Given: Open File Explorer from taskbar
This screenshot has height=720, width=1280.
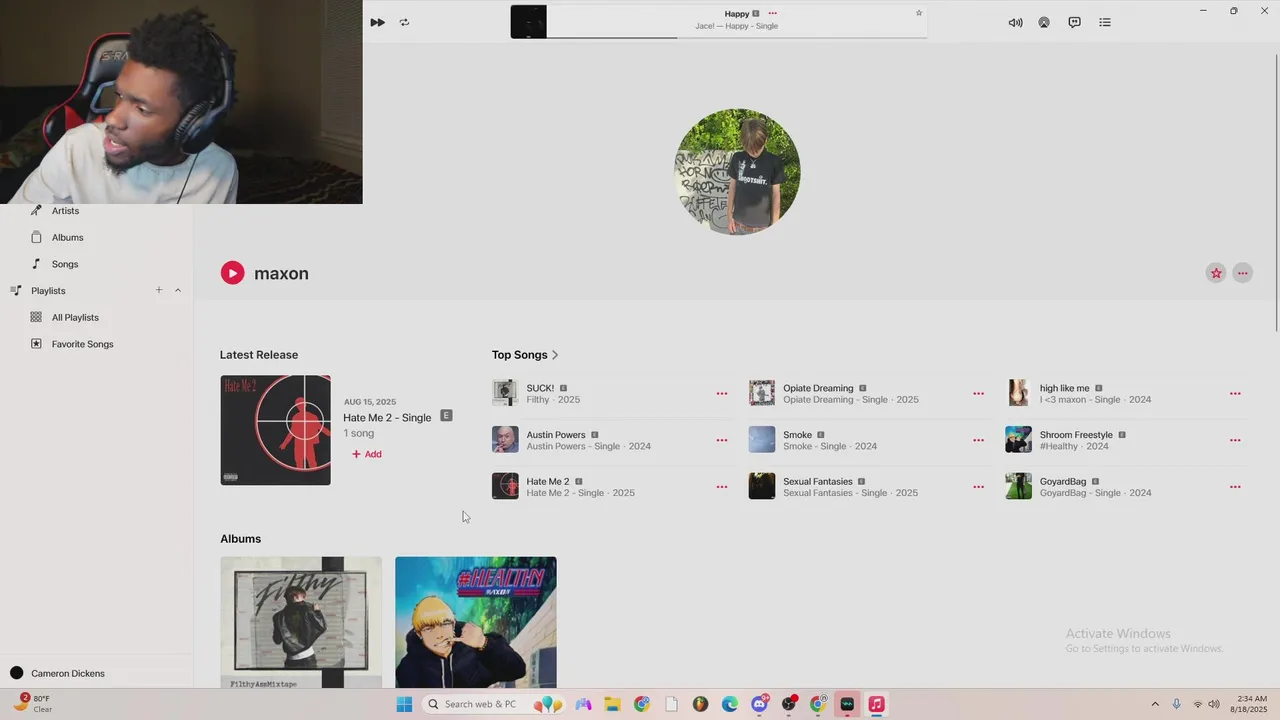Looking at the screenshot, I should point(612,704).
